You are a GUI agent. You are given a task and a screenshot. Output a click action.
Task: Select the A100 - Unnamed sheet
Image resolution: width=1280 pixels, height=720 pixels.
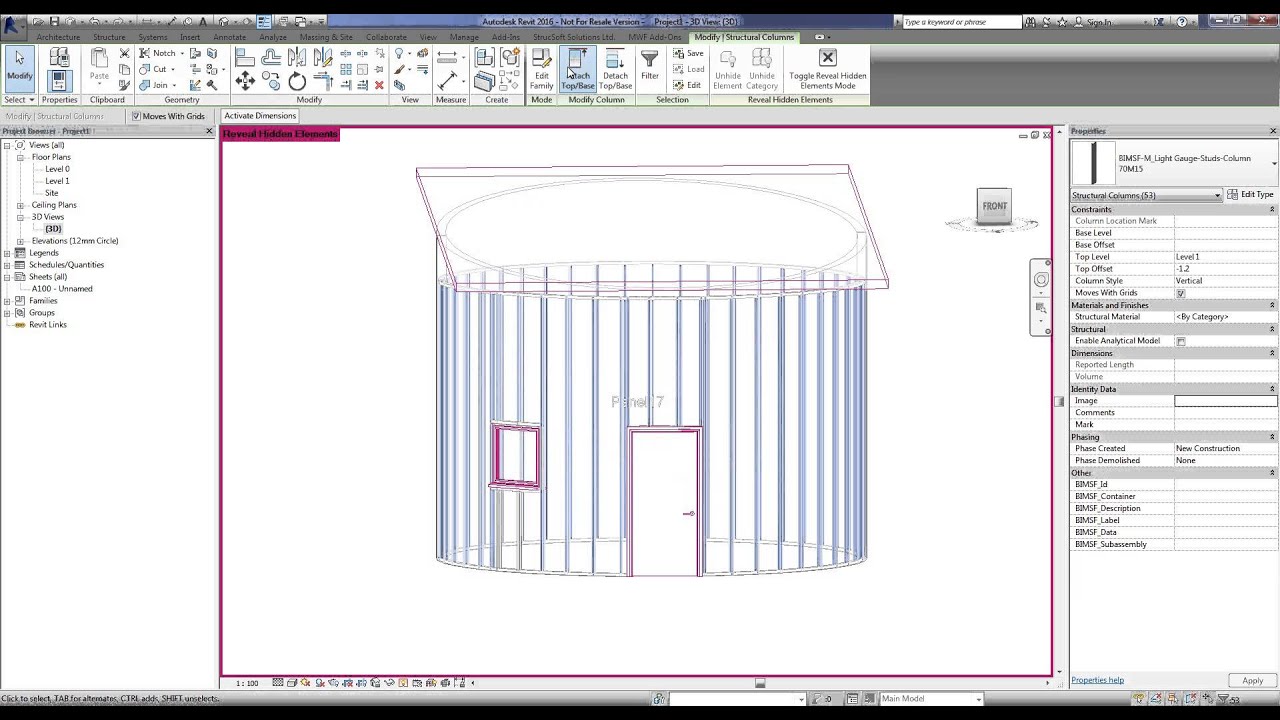pos(62,289)
